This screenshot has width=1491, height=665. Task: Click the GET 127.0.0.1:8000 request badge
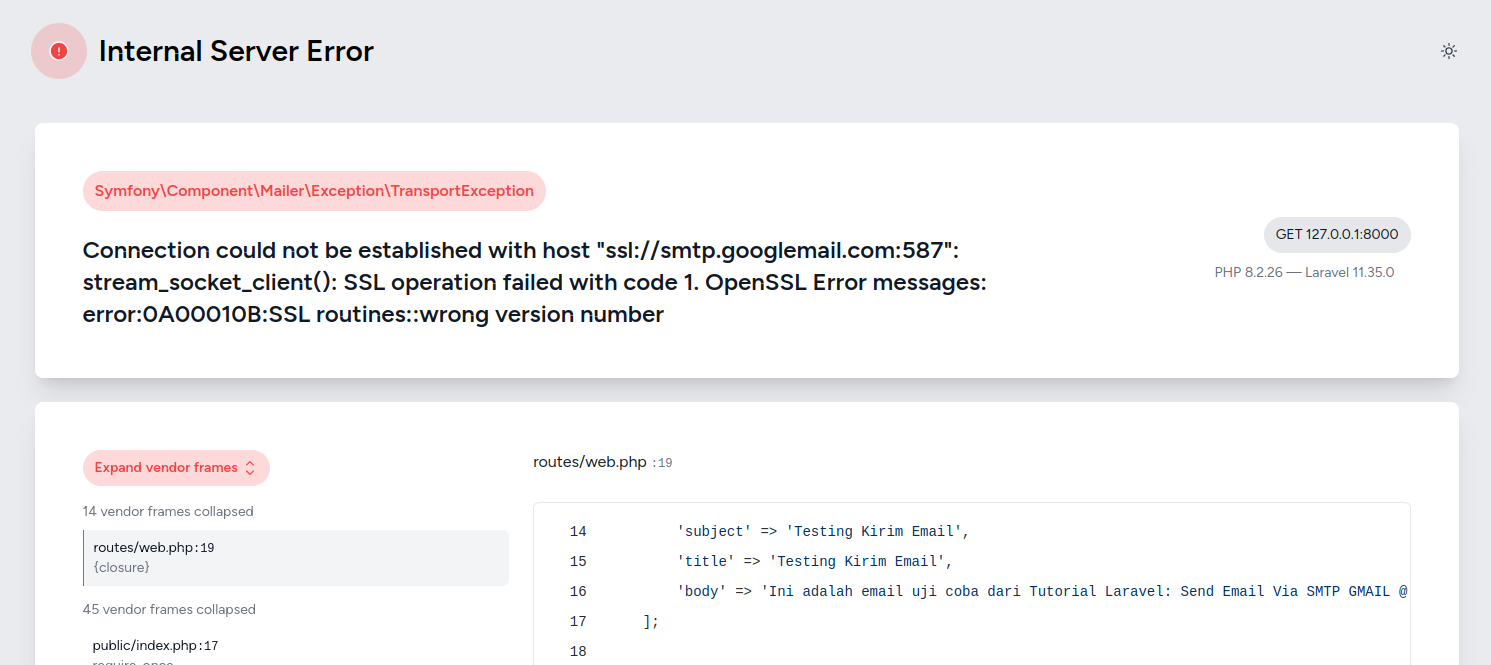[1337, 234]
